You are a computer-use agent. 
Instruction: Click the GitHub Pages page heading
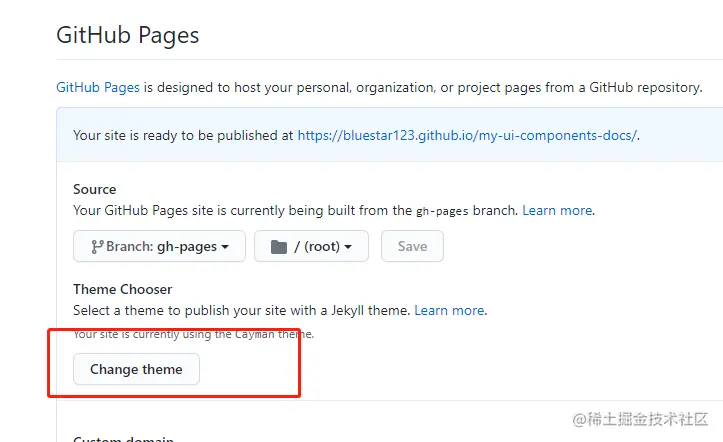click(128, 35)
